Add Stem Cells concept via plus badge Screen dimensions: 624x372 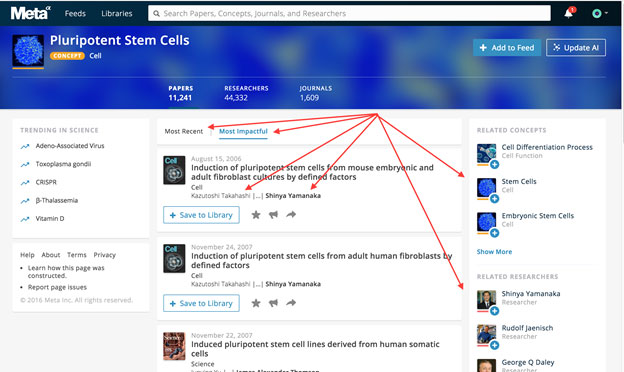point(494,199)
